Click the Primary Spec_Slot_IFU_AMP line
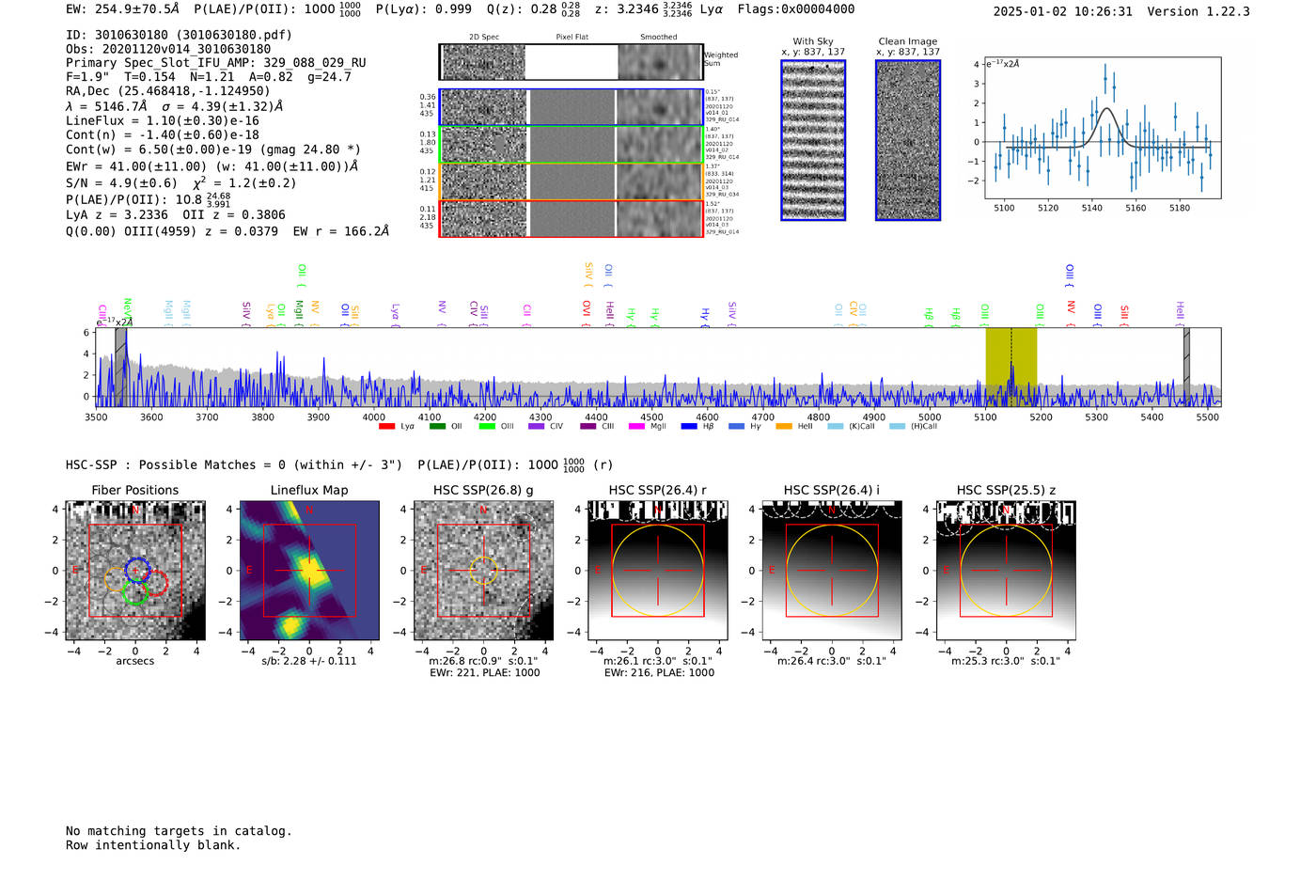Screen dimensions: 1316x896 (x=216, y=63)
